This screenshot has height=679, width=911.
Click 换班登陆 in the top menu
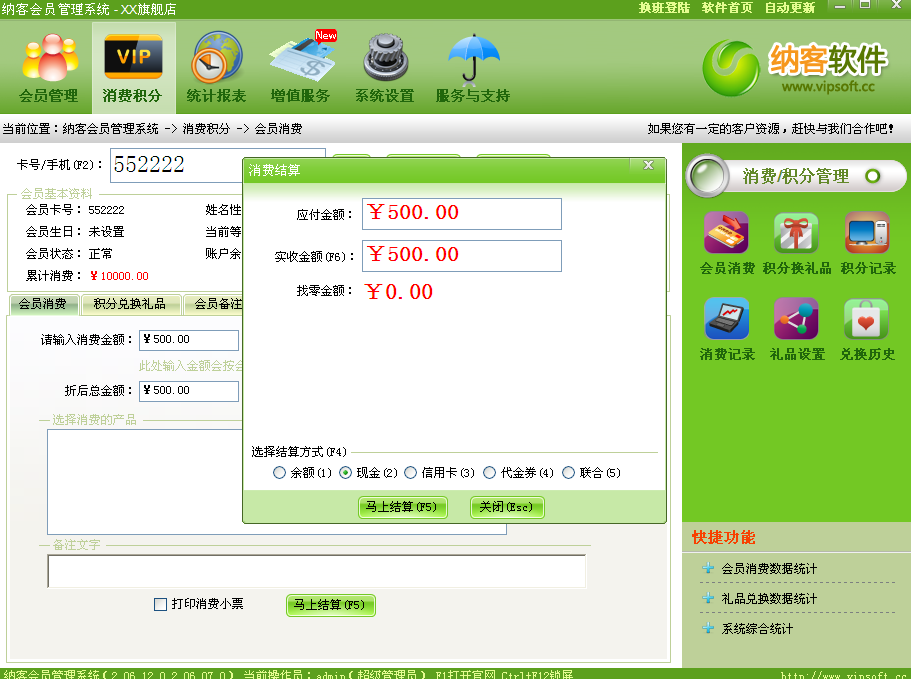(x=664, y=8)
